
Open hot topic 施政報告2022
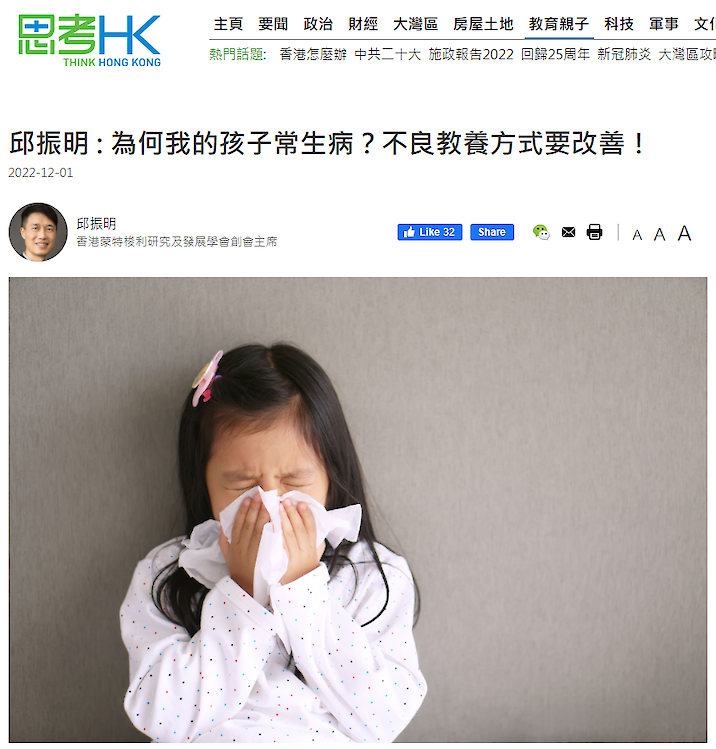click(470, 54)
